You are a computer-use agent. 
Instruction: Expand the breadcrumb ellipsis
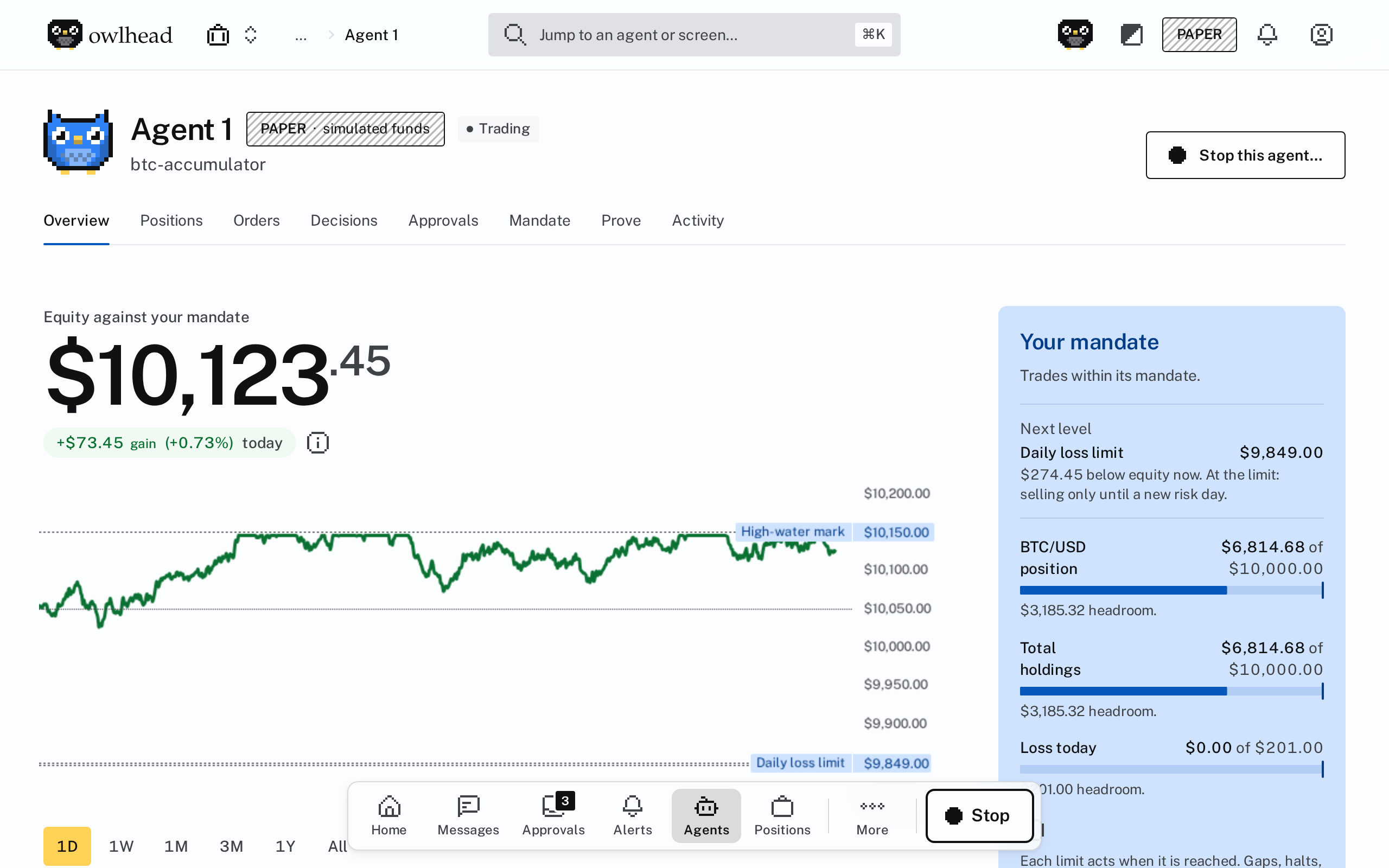point(301,36)
